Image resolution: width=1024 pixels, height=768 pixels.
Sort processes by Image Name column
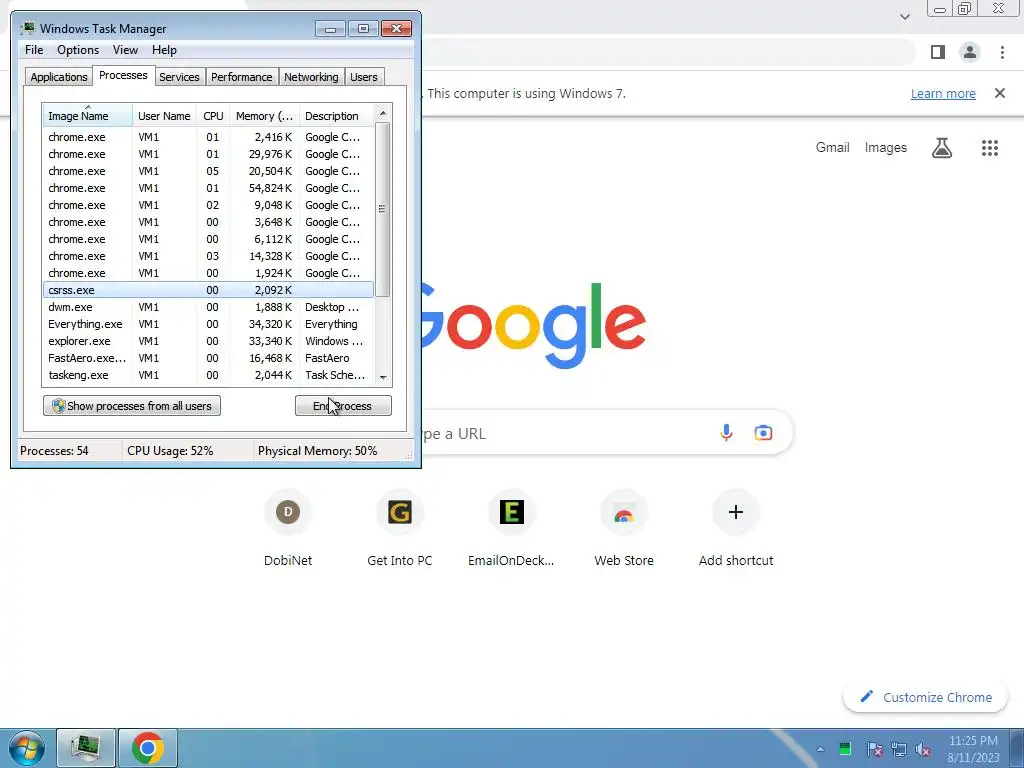(88, 116)
